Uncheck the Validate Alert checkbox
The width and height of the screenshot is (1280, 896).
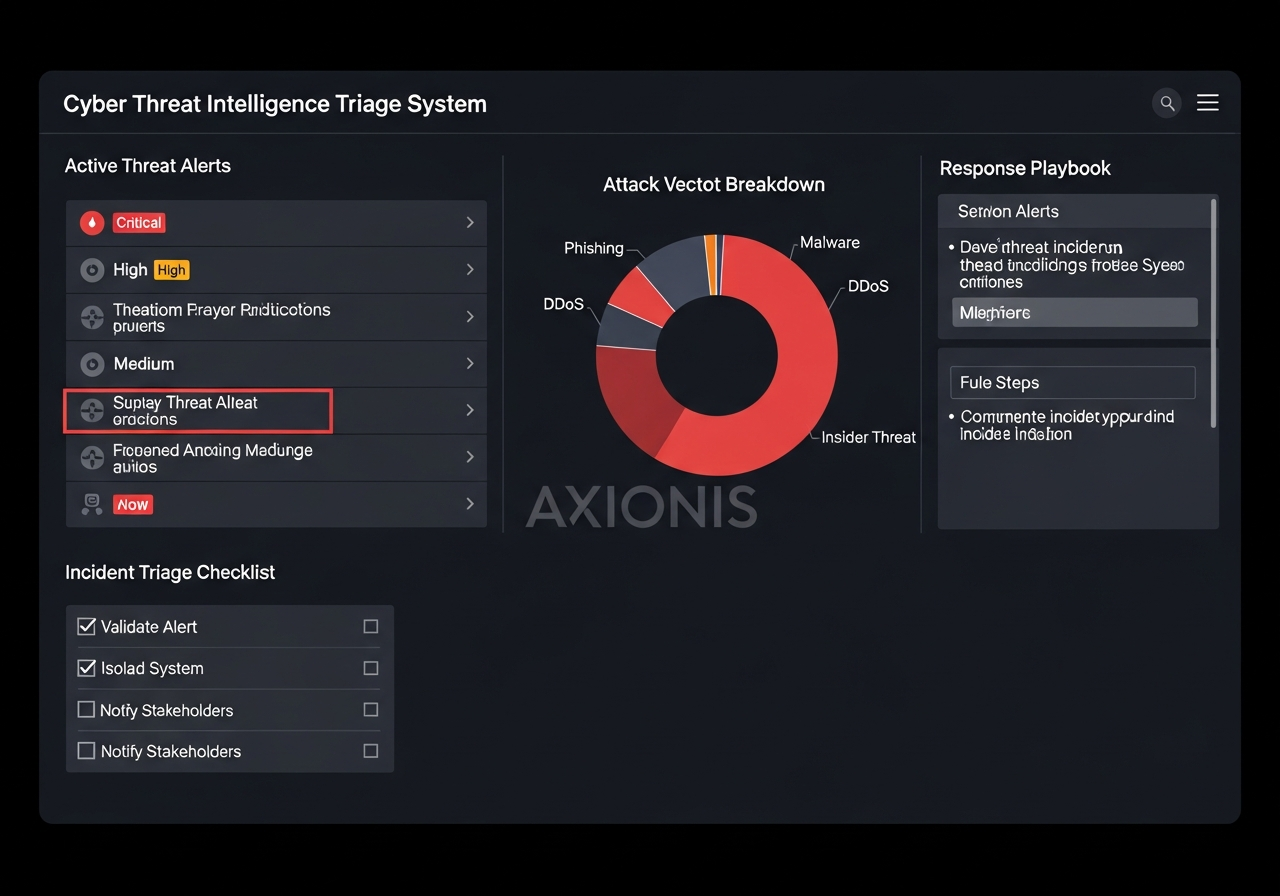click(x=86, y=626)
